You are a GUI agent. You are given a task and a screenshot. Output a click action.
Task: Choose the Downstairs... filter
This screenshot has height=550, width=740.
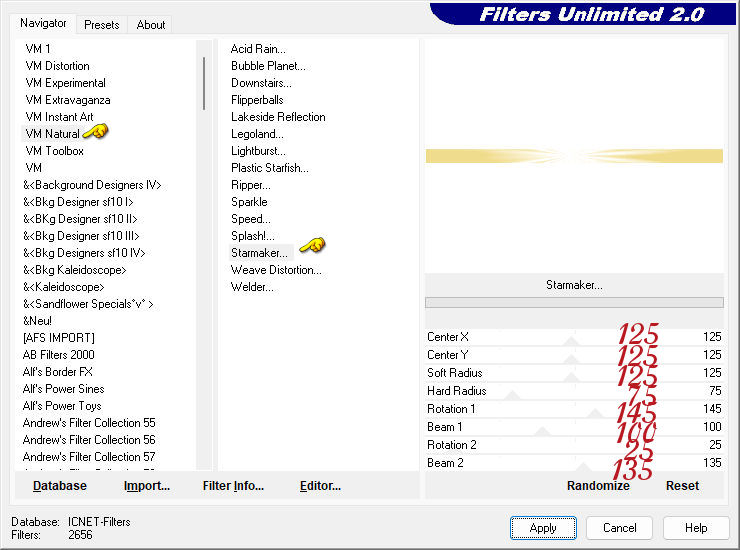[261, 83]
